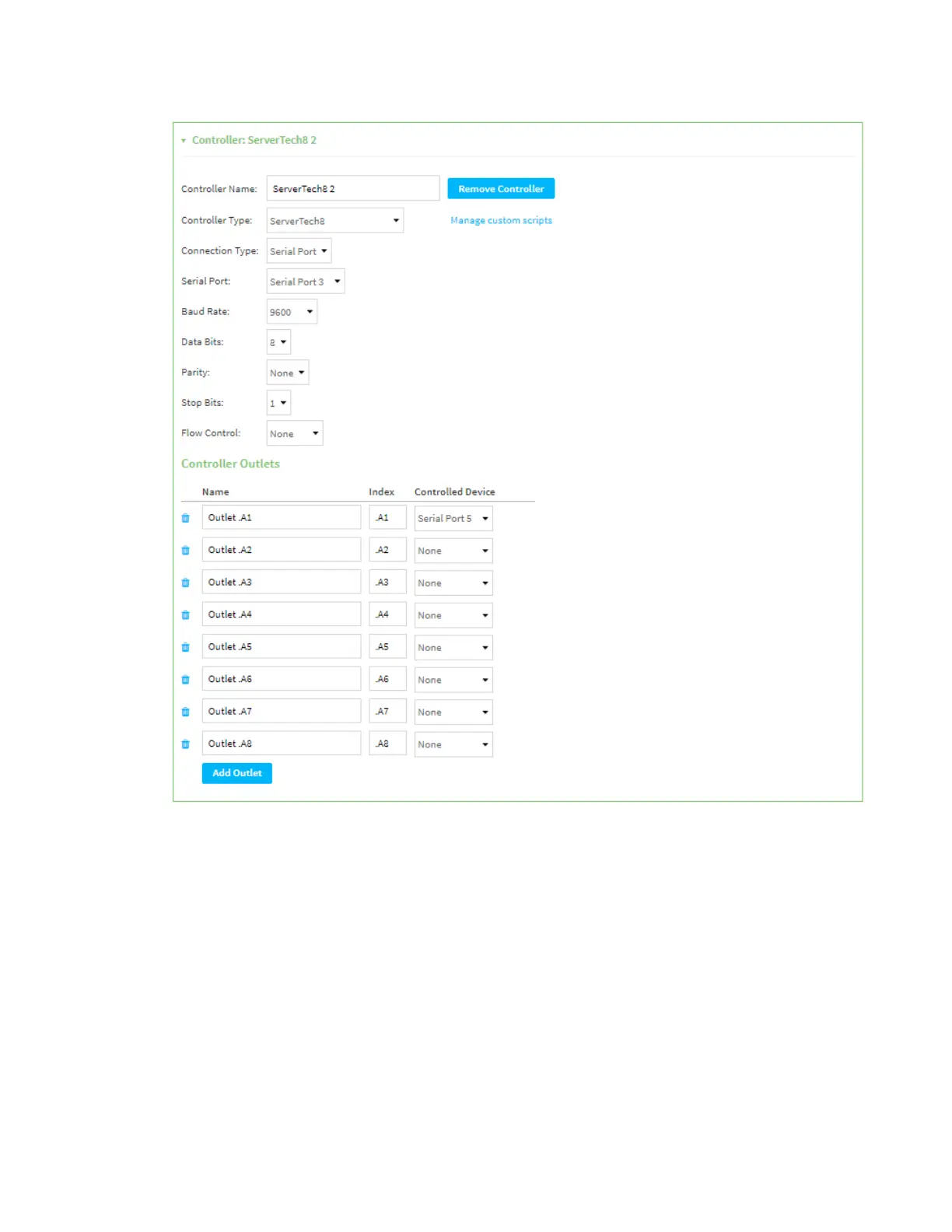Viewport: 952px width, 1232px height.
Task: Open Controlled Device dropdown for Outlet .A2
Action: coord(453,551)
